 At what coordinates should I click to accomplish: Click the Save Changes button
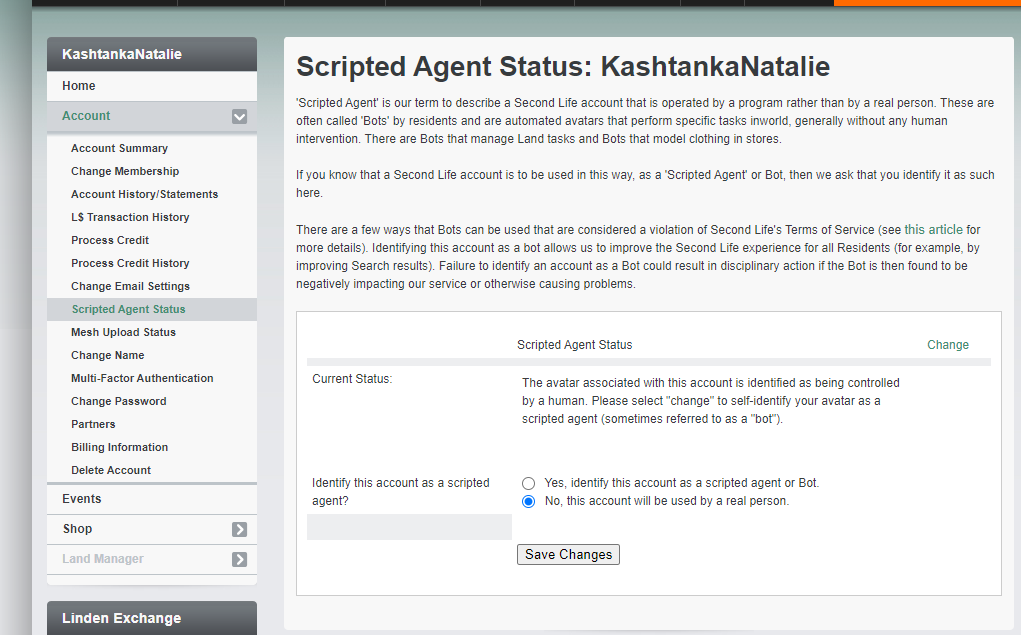click(568, 554)
